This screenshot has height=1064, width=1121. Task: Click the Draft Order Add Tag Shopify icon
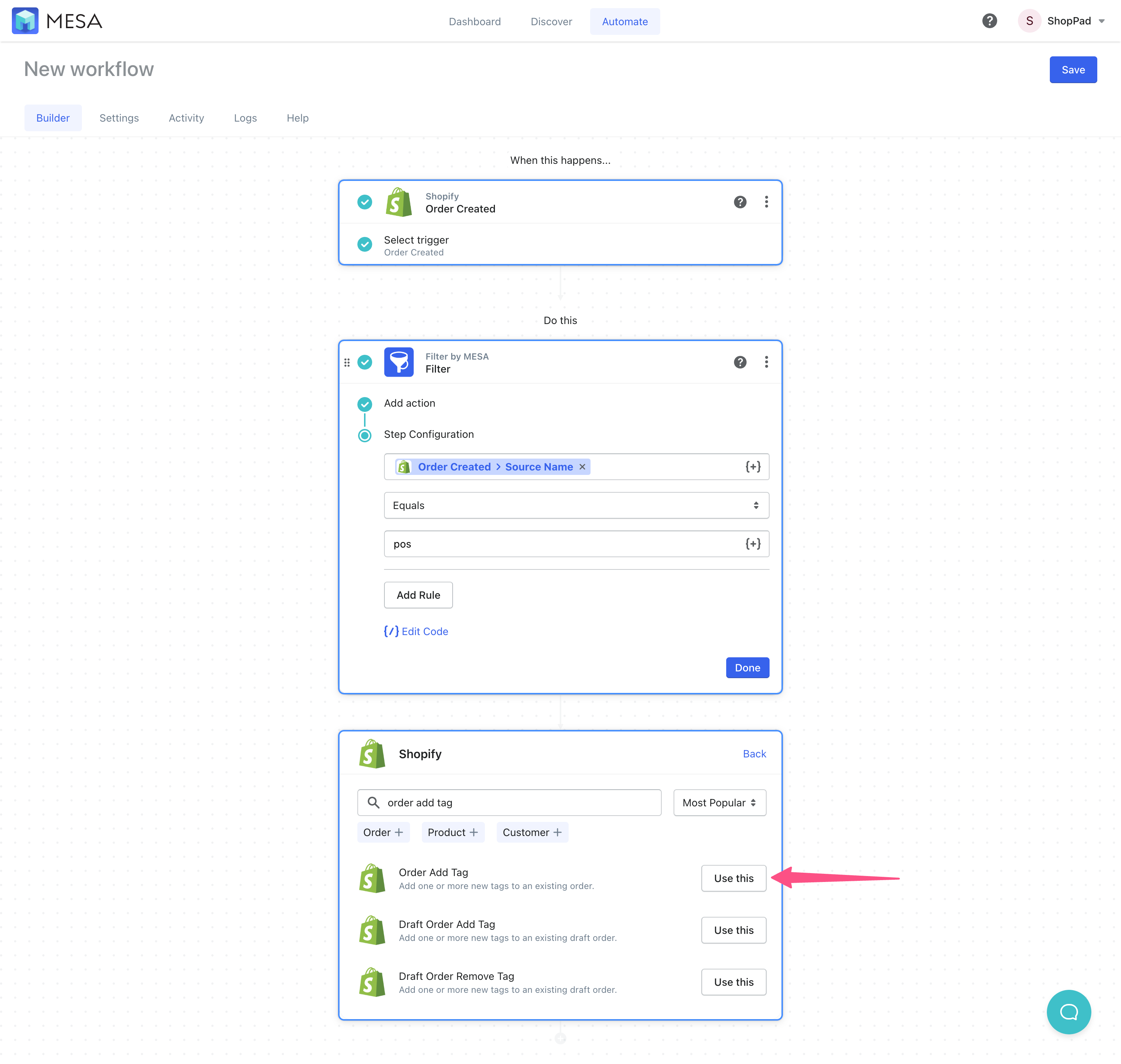point(372,930)
